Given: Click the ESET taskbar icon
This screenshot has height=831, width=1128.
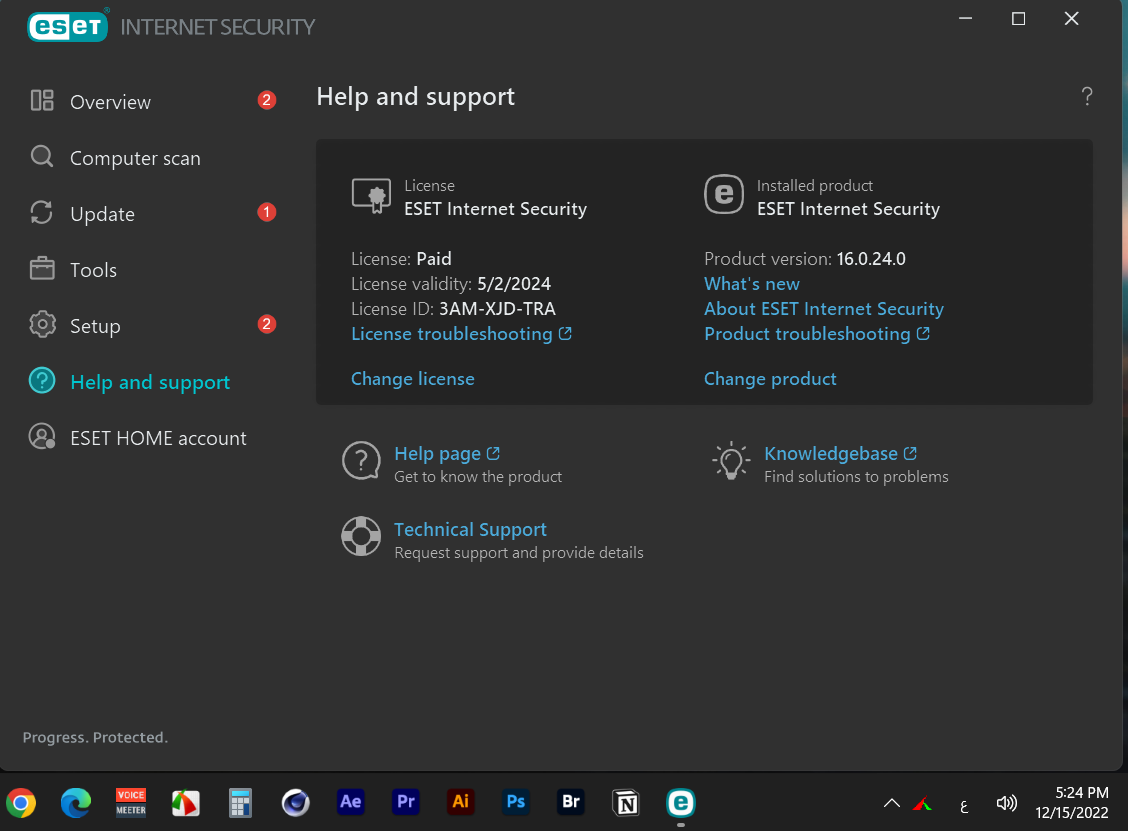Looking at the screenshot, I should 681,802.
